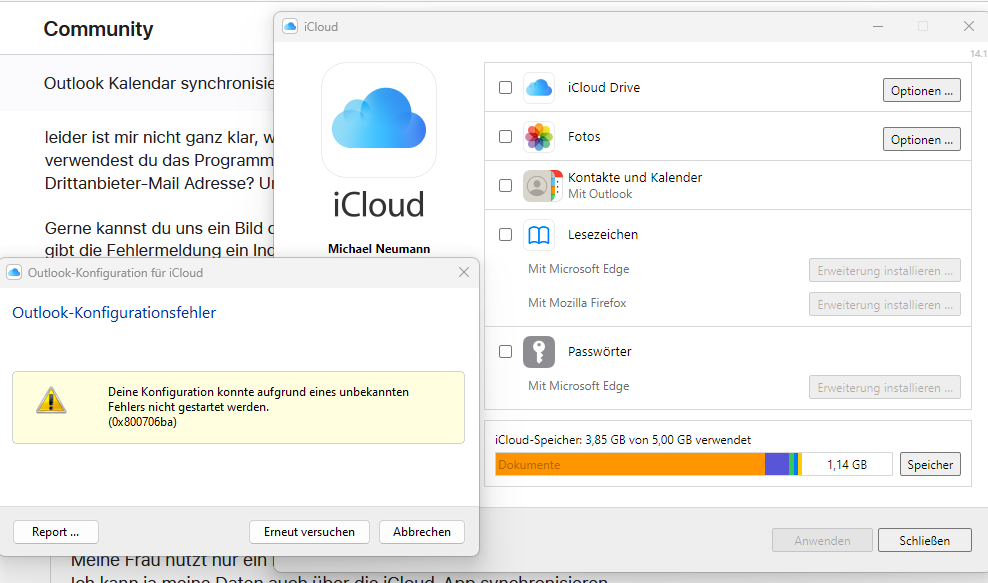Click the Kontakte und Kalender icon
988x583 pixels.
pyautogui.click(x=539, y=186)
